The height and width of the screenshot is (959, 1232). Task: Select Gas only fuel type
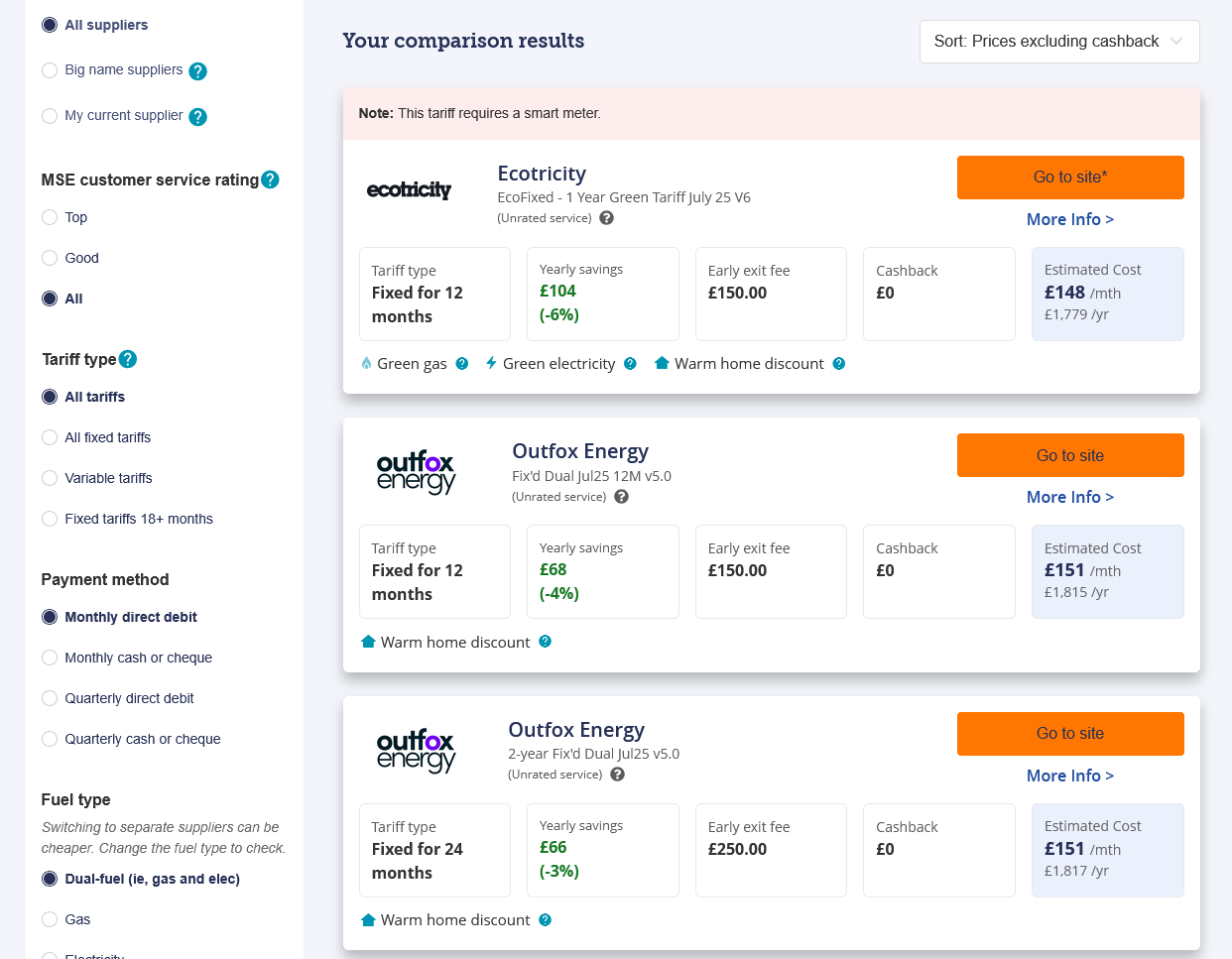[x=50, y=919]
